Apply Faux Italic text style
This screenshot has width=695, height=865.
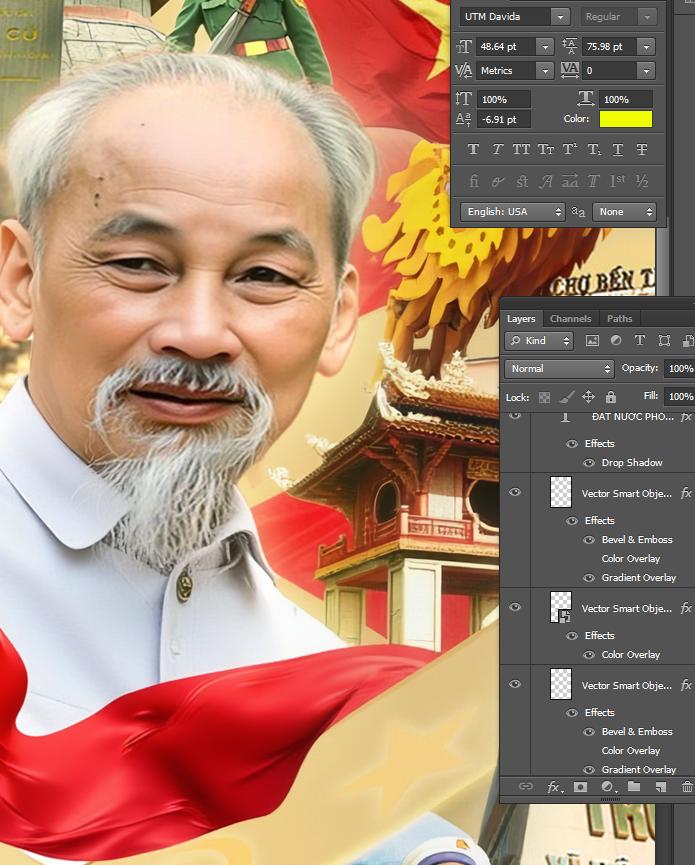pyautogui.click(x=497, y=150)
